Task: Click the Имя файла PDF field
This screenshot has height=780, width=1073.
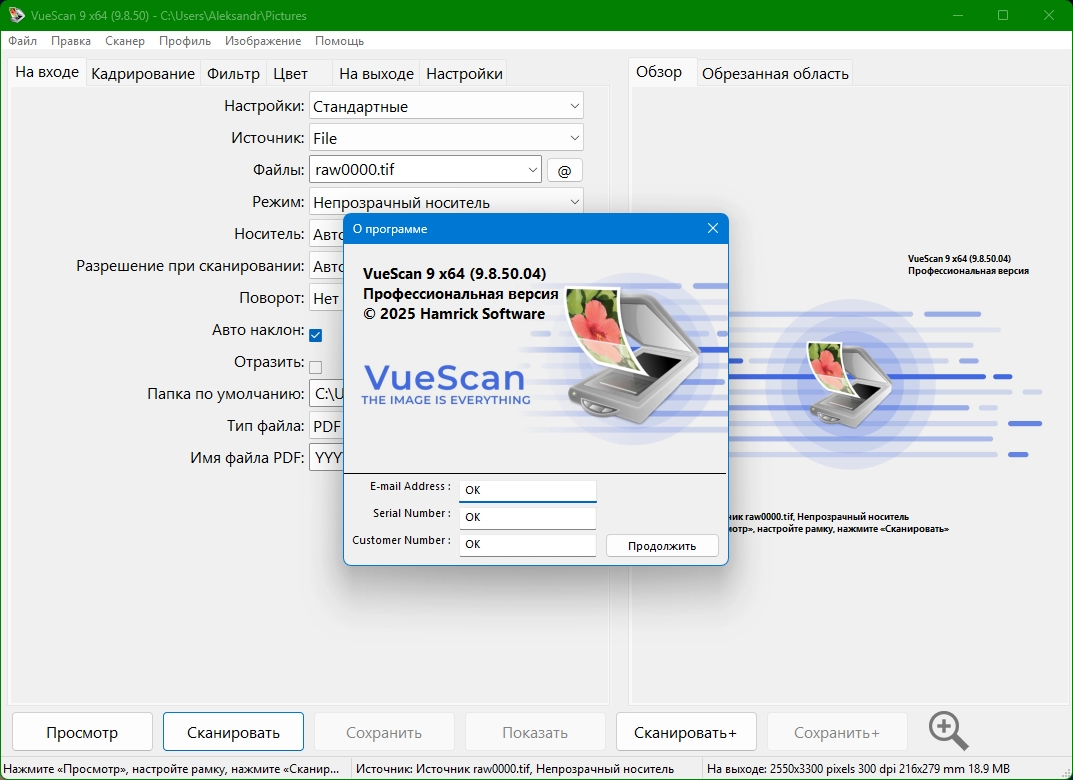Action: coord(326,458)
